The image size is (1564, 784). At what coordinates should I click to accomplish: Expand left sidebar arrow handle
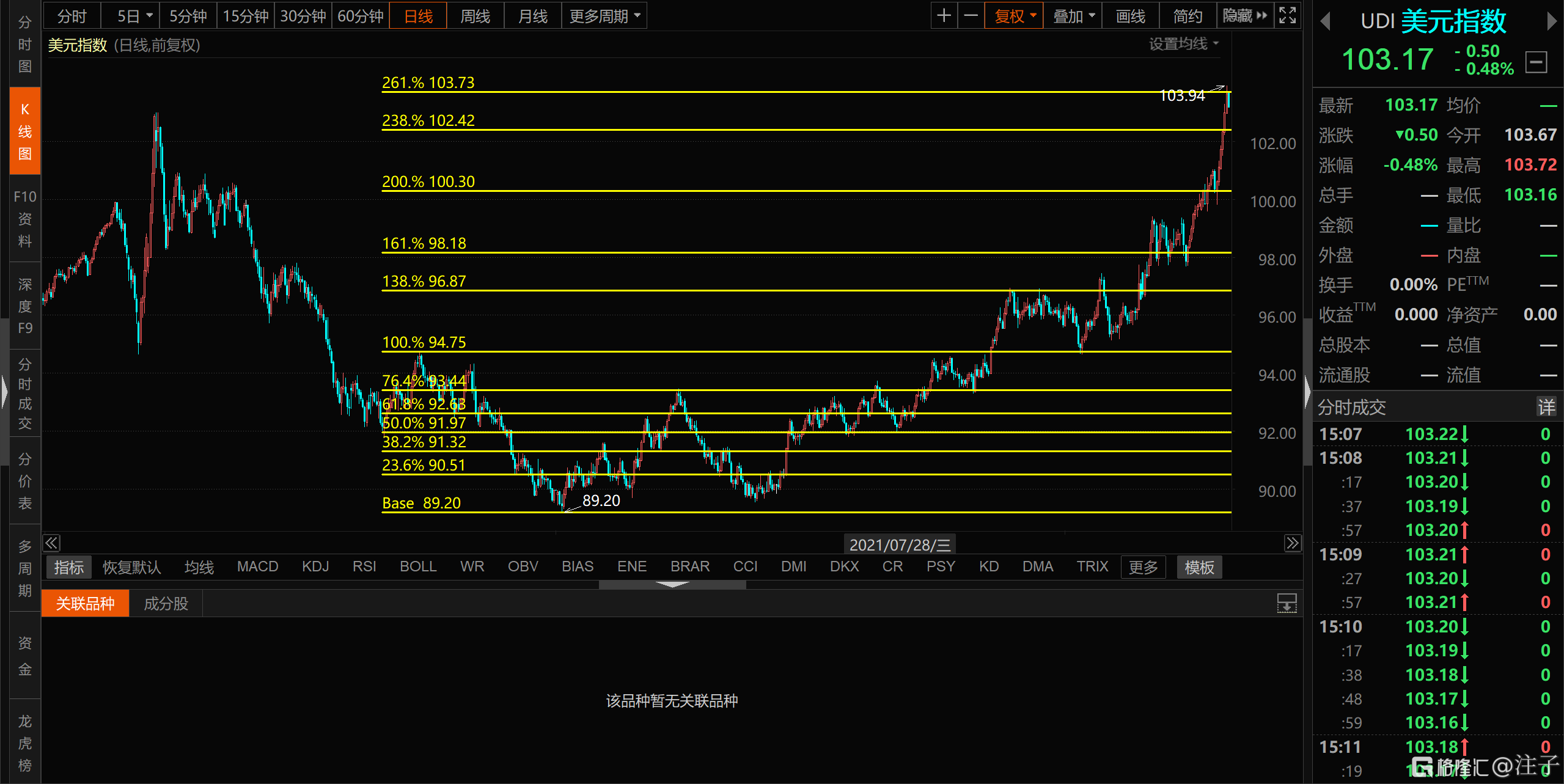tap(4, 391)
